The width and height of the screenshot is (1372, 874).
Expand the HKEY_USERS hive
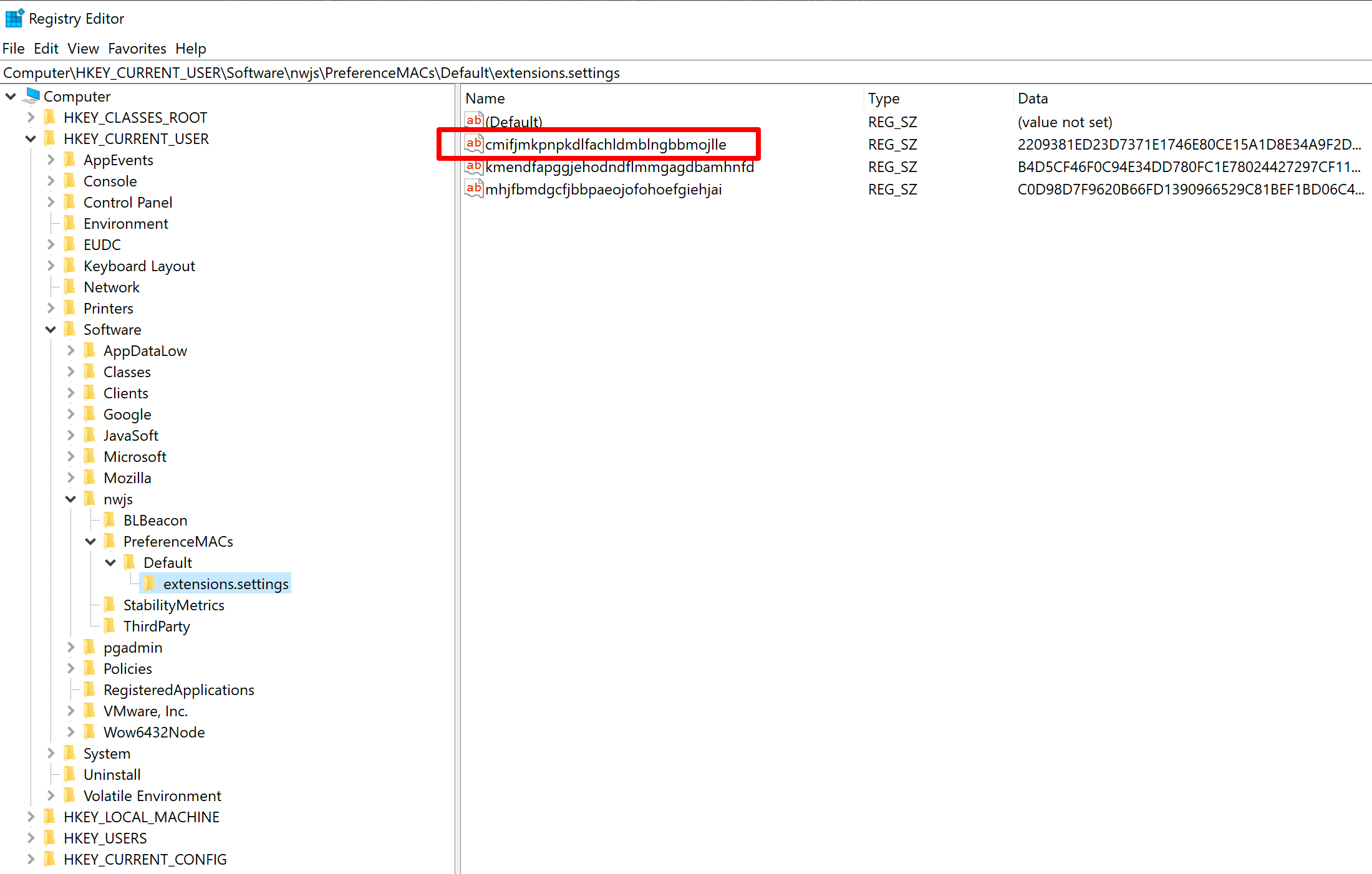pyautogui.click(x=31, y=838)
